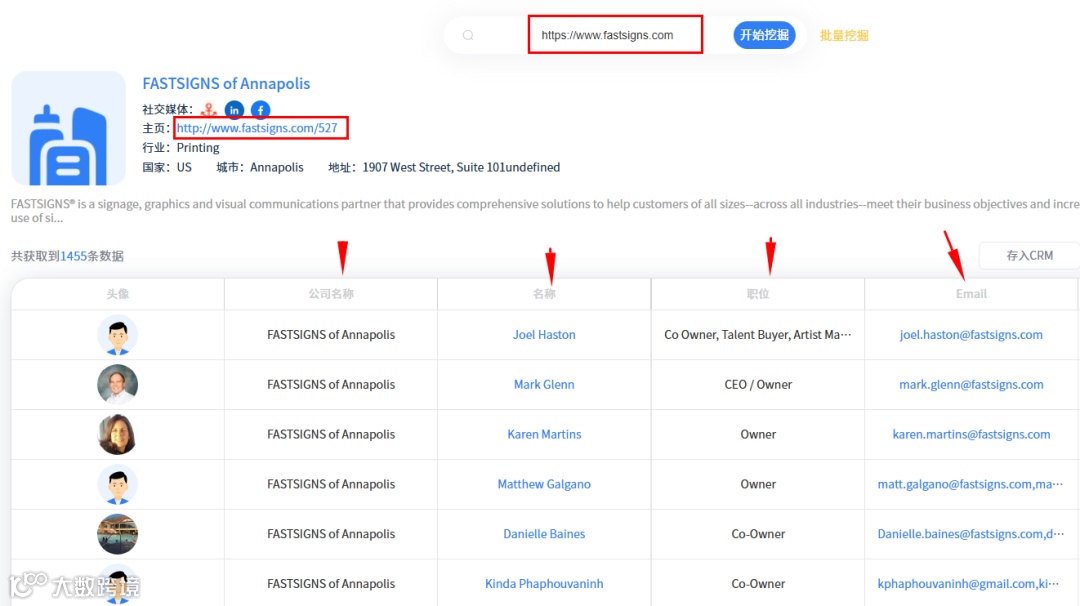
Task: Open Danielle Baines' profile link
Action: point(544,534)
